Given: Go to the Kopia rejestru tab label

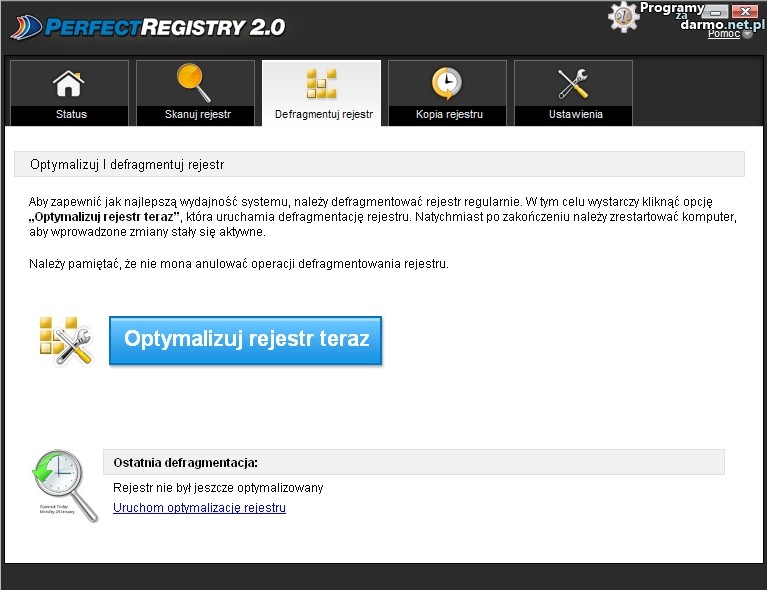Looking at the screenshot, I should point(449,115).
